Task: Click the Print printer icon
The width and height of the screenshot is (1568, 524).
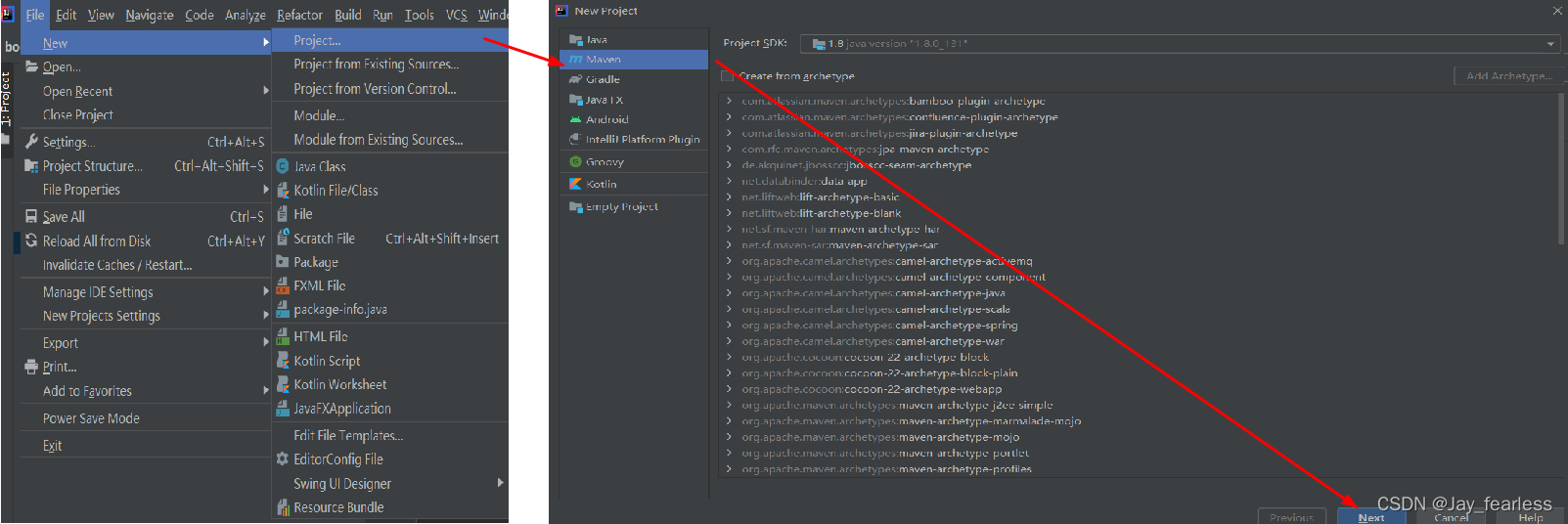Action: 31,368
